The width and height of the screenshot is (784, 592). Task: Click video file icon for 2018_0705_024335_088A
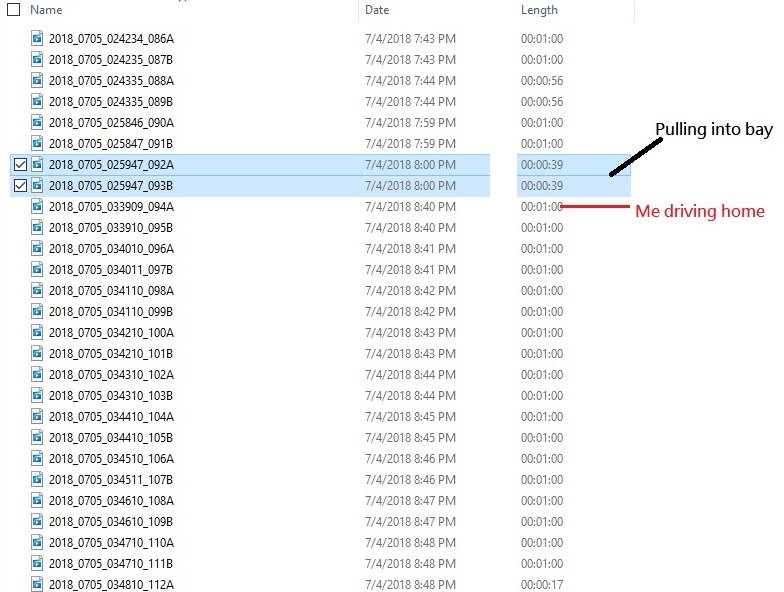point(38,81)
